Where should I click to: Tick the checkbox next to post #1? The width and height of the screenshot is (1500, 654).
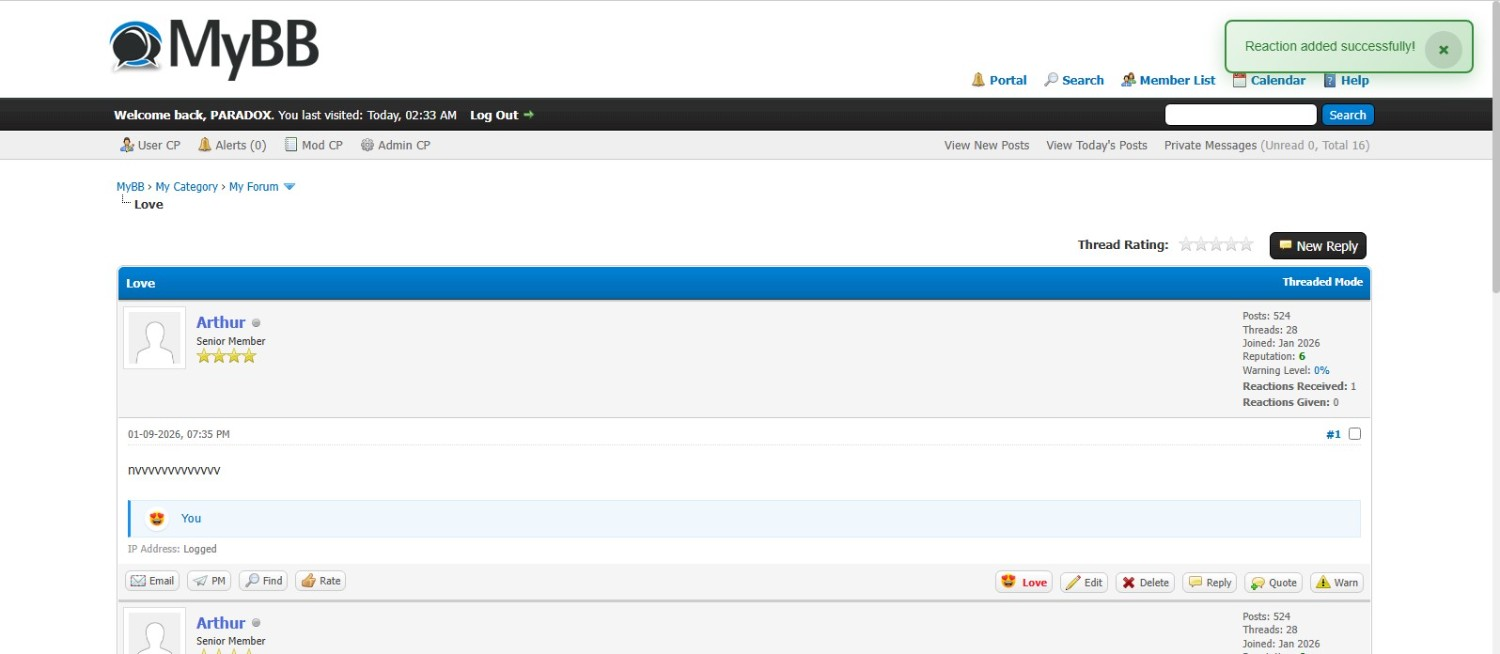[x=1355, y=434]
